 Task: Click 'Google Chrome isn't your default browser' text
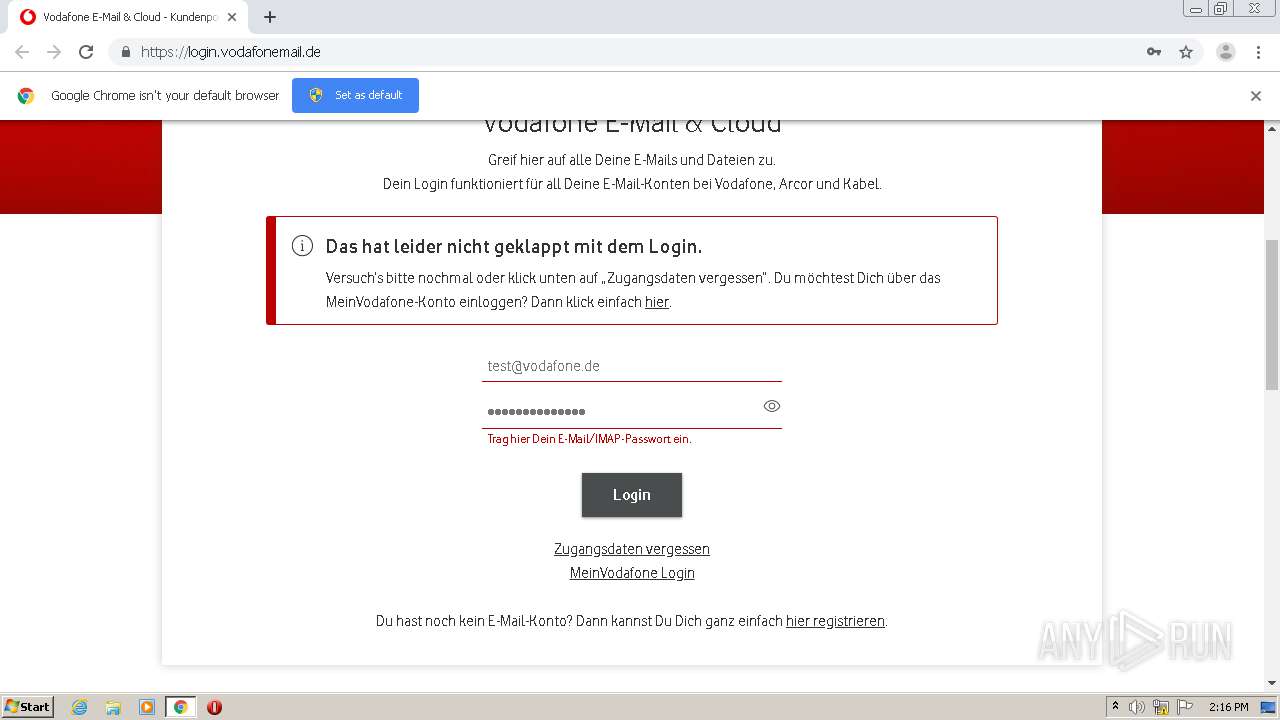[165, 96]
